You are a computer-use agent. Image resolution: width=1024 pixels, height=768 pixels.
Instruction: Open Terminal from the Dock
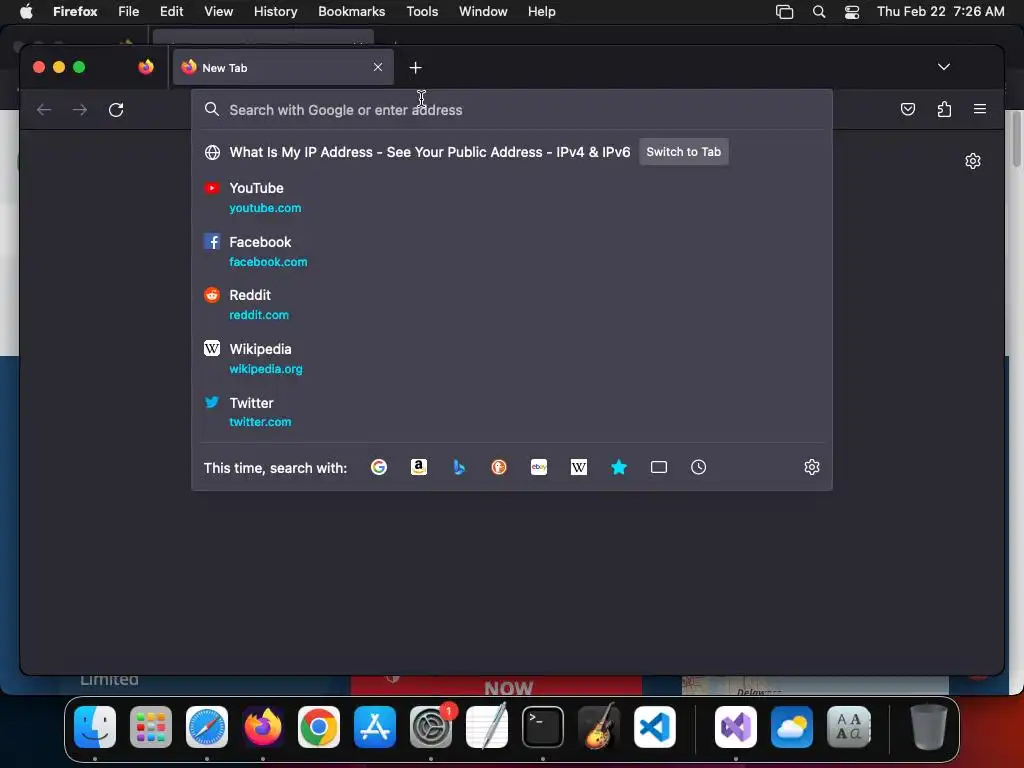(x=543, y=727)
